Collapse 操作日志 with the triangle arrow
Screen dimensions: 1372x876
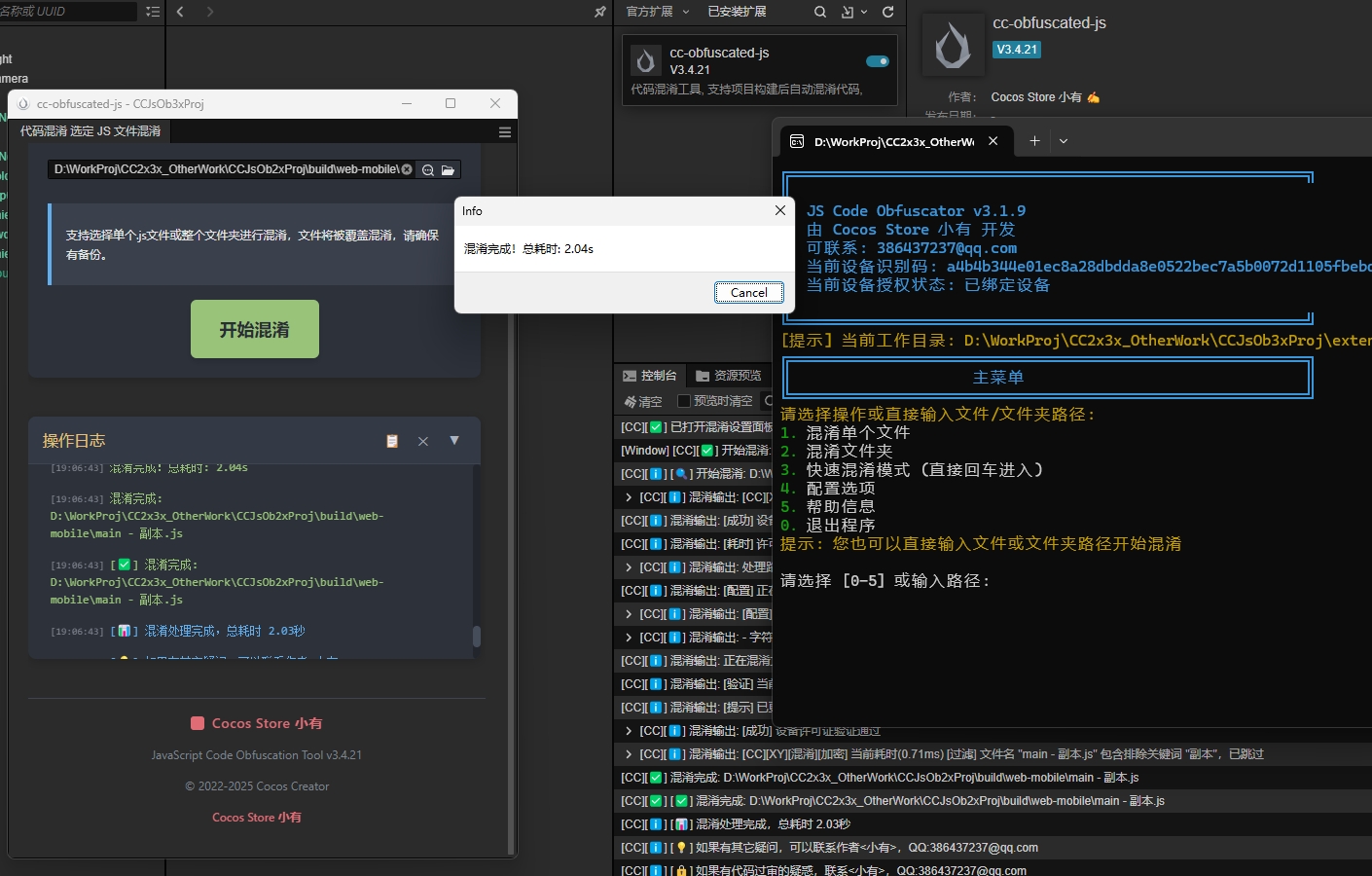(454, 440)
